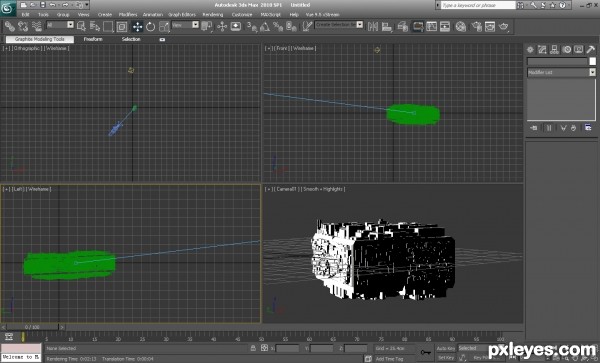Switch to the Motion command panel
The width and height of the screenshot is (600, 363).
[567, 49]
